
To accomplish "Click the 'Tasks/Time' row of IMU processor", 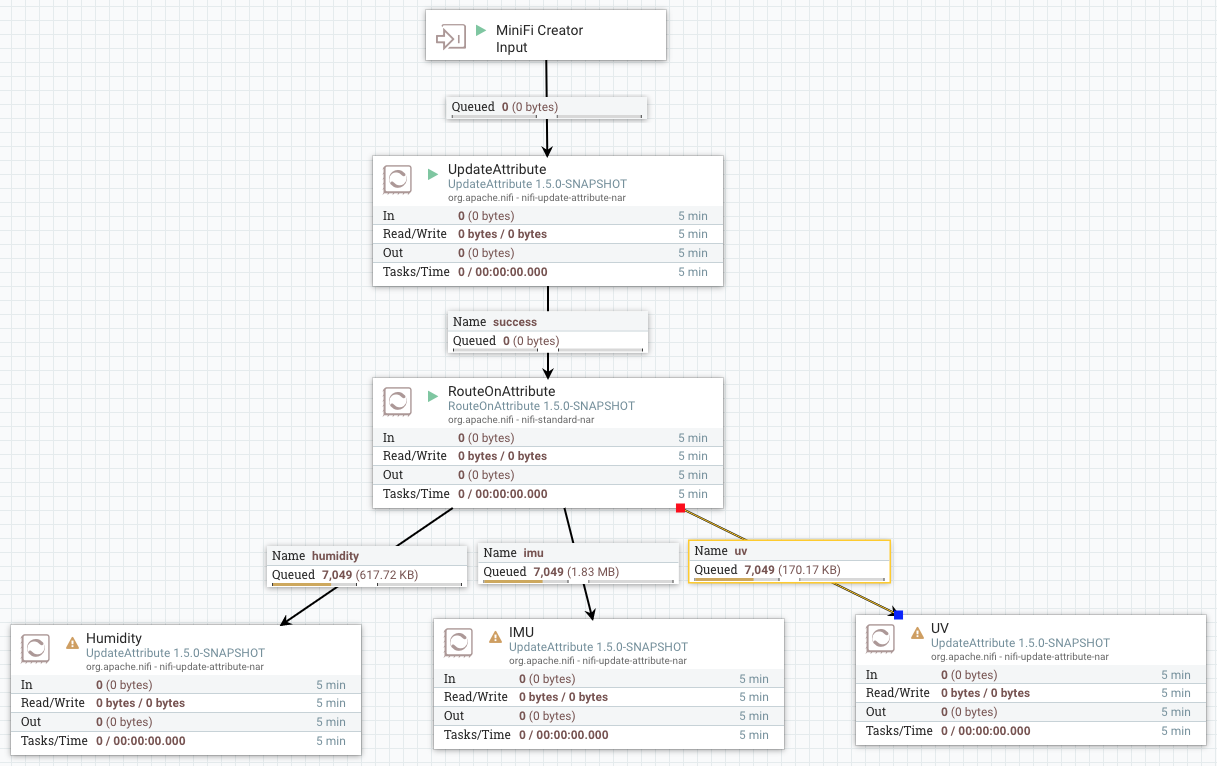I will pyautogui.click(x=609, y=735).
